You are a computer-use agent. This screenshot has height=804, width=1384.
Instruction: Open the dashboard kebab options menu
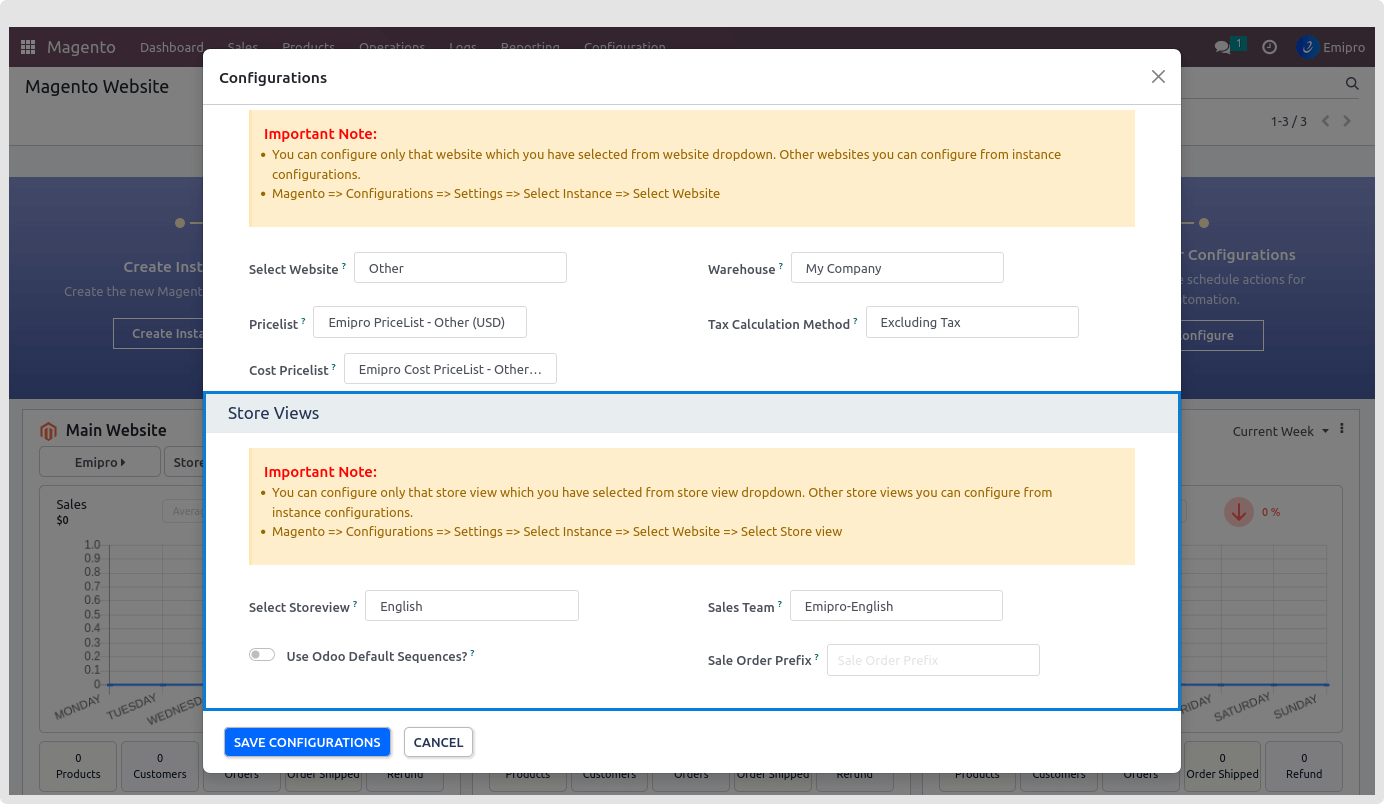coord(1342,429)
